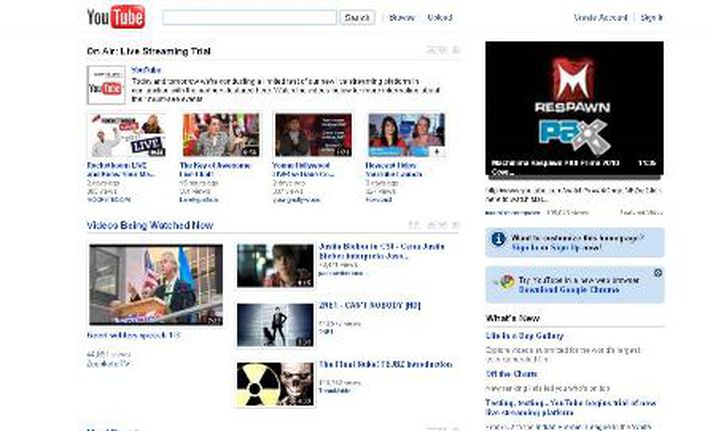Image resolution: width=713 pixels, height=431 pixels.
Task: Click the Young Hollywood title link
Action: [303, 170]
